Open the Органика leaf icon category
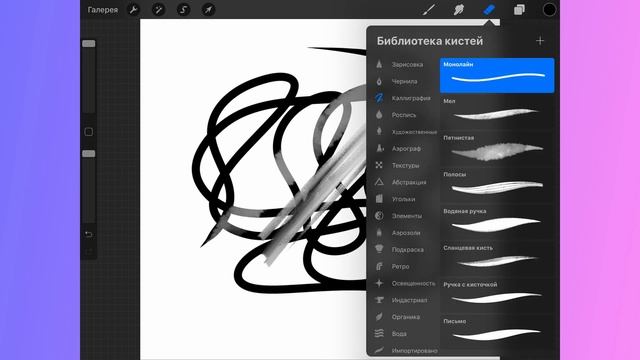 (379, 316)
